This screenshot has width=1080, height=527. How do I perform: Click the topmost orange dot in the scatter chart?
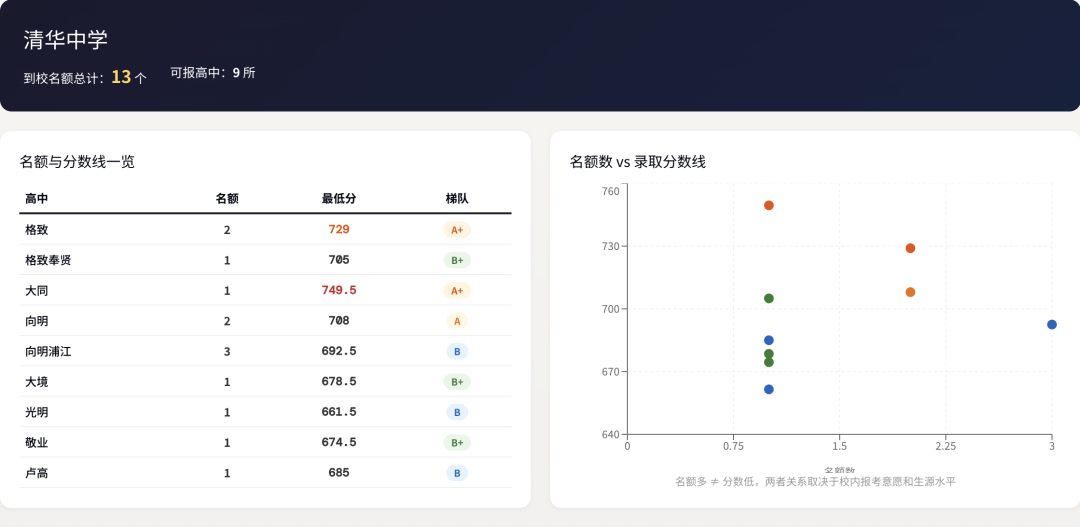pos(769,205)
